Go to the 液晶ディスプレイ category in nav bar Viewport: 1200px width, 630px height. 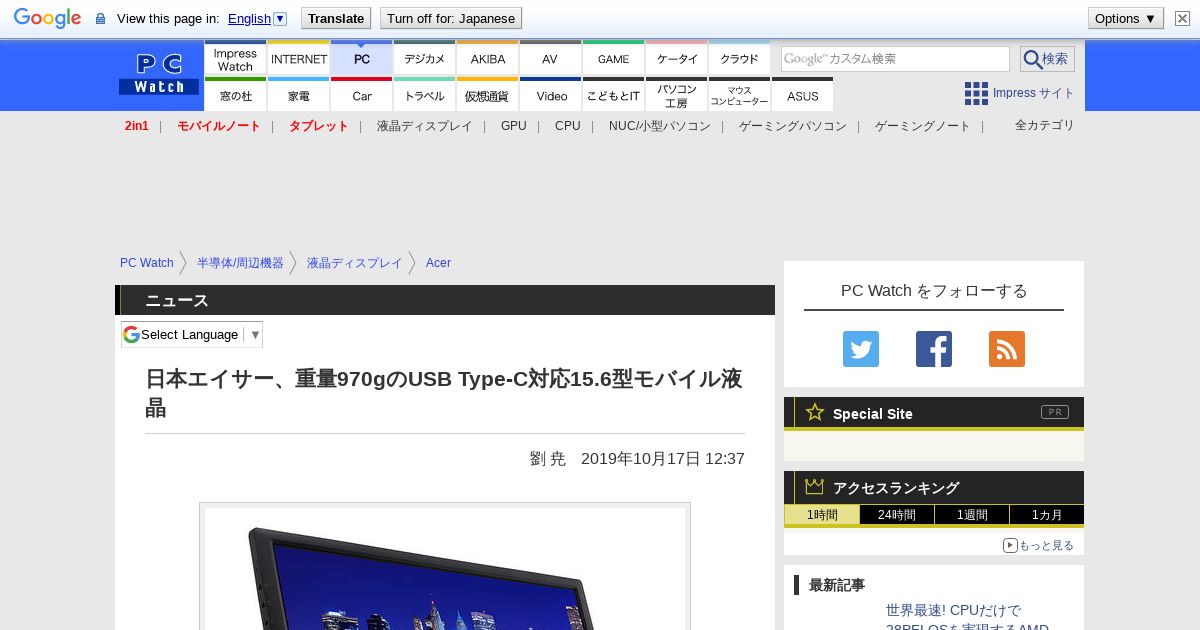(x=424, y=126)
